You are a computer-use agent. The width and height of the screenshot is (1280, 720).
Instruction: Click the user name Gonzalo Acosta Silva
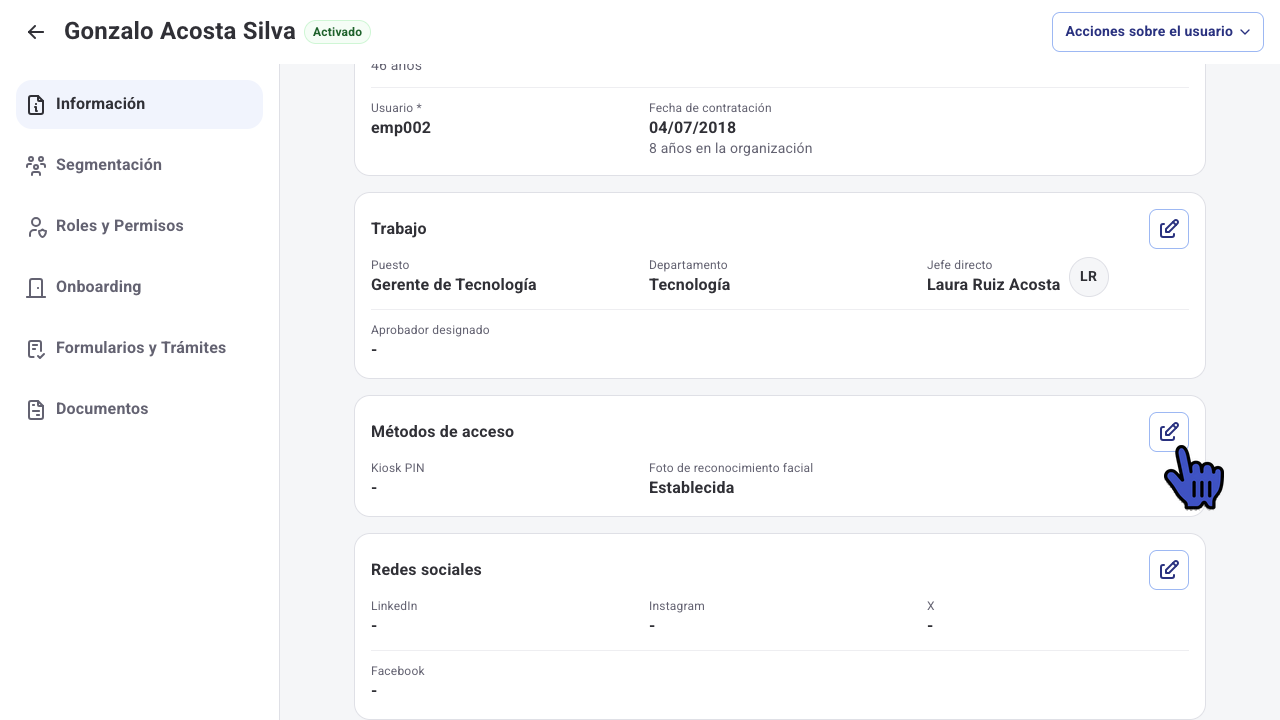coord(180,31)
